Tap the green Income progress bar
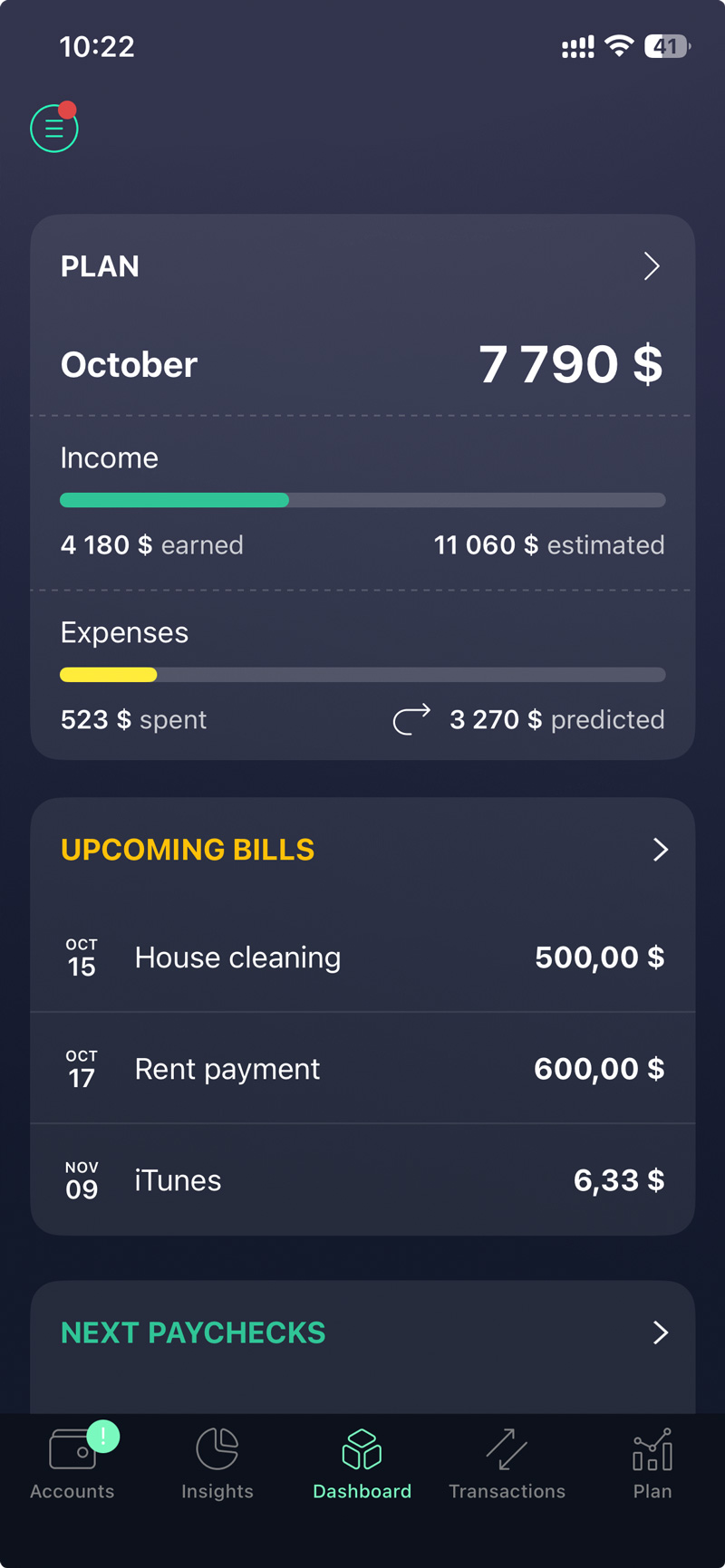This screenshot has width=725, height=1568. point(174,500)
